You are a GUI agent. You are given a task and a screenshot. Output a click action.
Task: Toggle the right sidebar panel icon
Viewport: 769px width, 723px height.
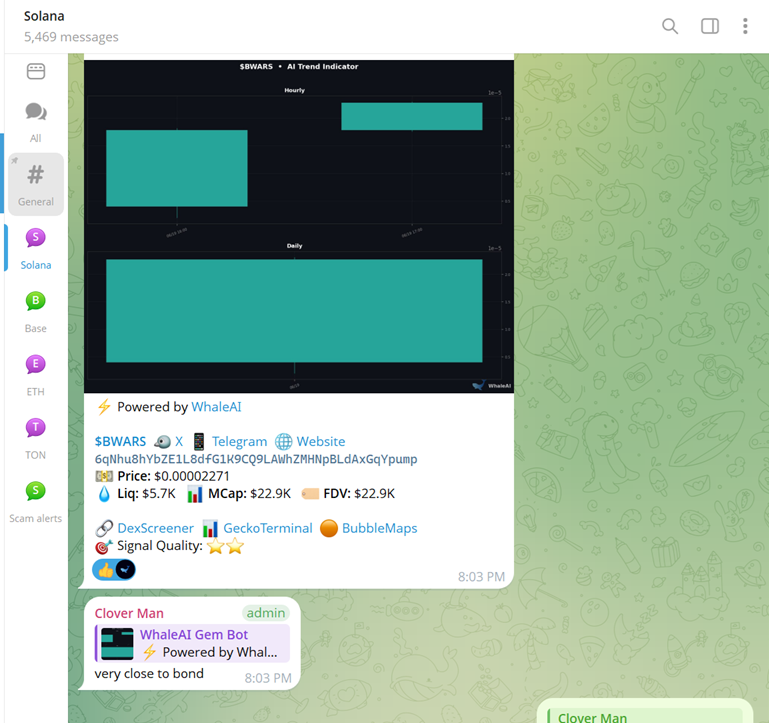(x=710, y=26)
